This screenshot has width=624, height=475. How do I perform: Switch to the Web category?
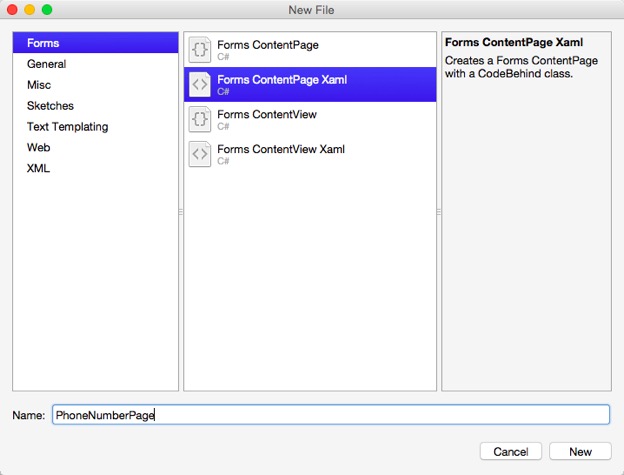pyautogui.click(x=96, y=147)
